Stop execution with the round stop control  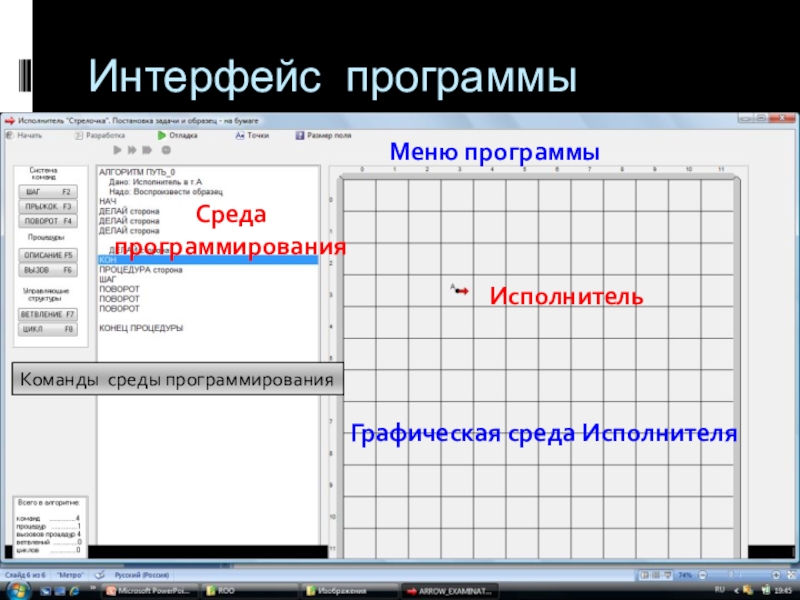click(x=166, y=150)
